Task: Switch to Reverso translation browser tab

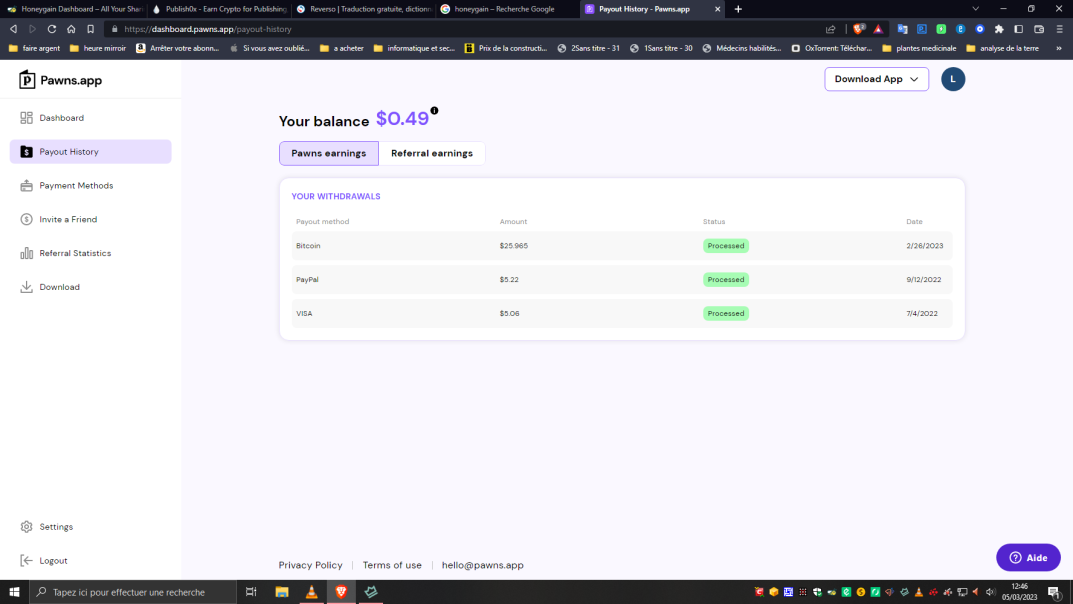Action: click(365, 9)
